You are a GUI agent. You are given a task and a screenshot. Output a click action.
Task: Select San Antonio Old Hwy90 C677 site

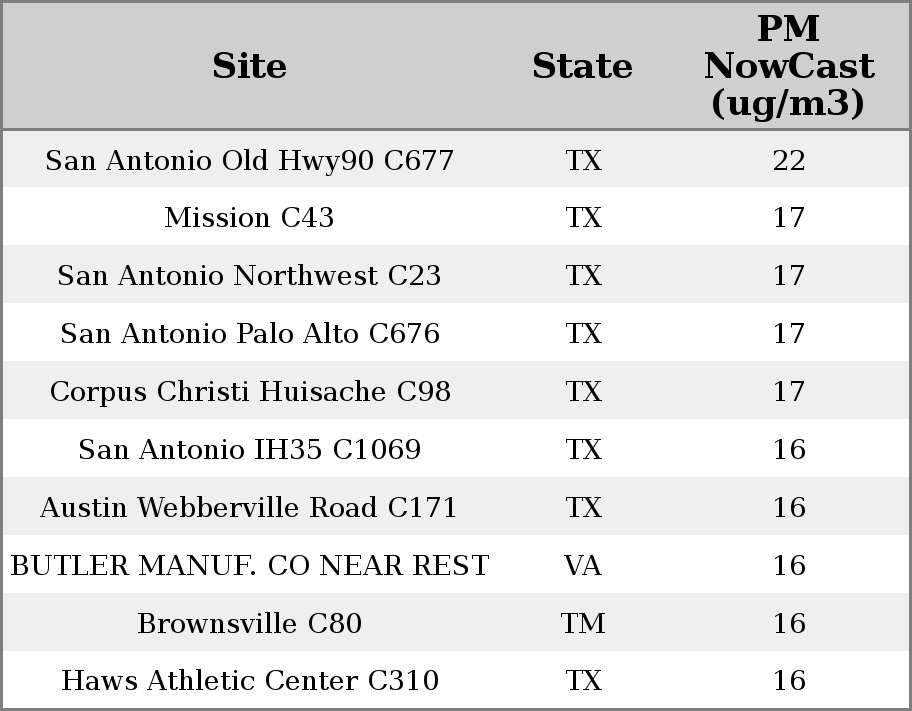[249, 160]
